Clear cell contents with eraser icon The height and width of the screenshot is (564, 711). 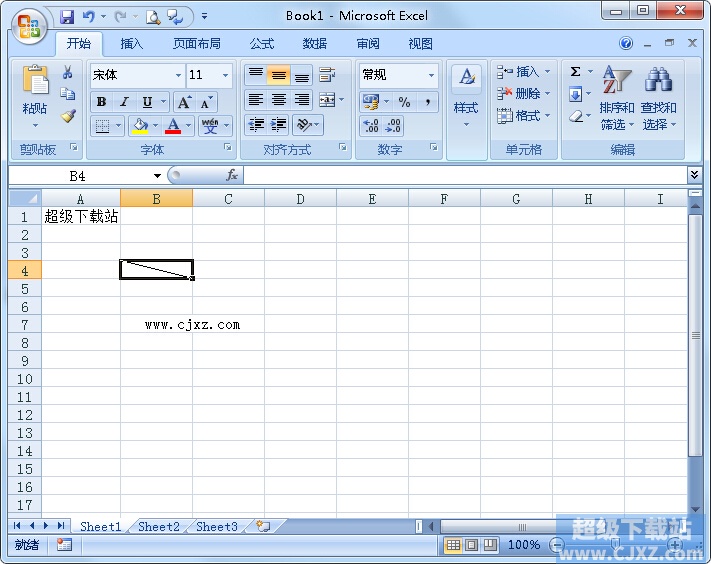pyautogui.click(x=575, y=116)
